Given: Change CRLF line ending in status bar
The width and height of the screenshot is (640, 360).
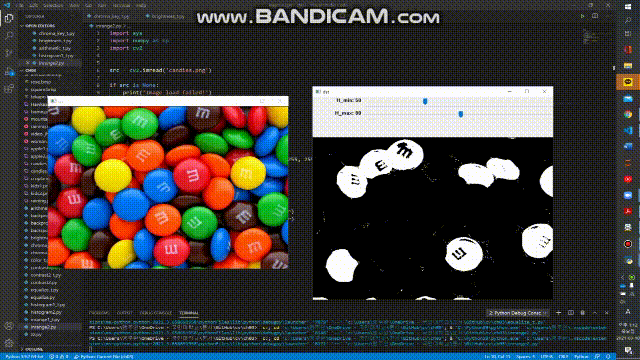Looking at the screenshot, I should pos(563,357).
